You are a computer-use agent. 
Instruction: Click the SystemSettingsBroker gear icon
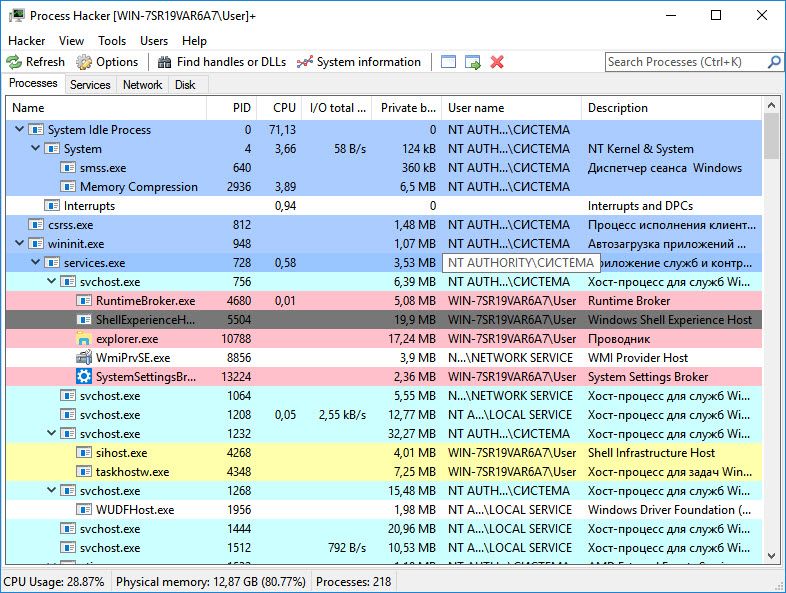click(x=84, y=376)
